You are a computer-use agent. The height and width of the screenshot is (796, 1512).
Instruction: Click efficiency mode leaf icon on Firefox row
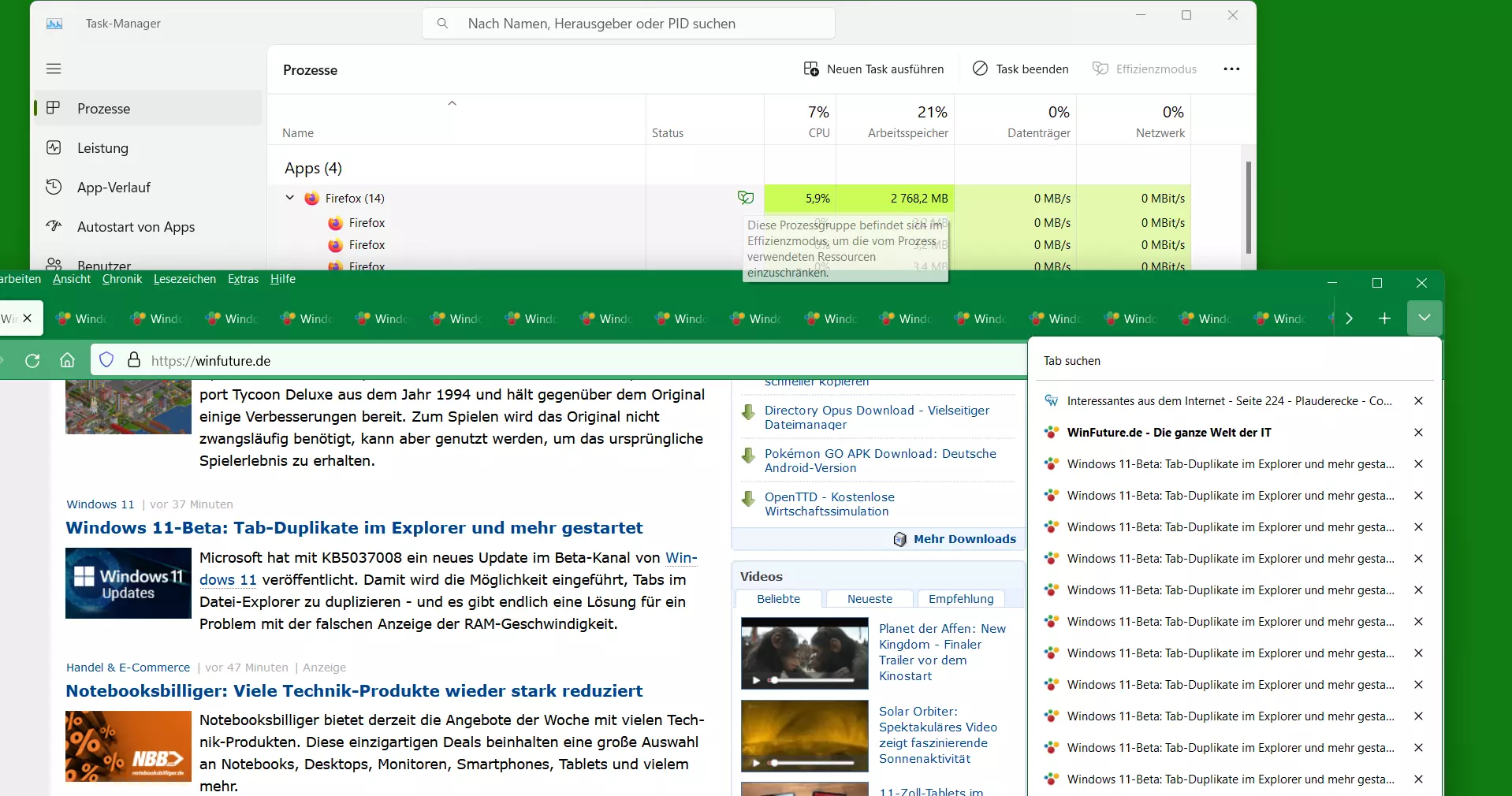tap(746, 198)
